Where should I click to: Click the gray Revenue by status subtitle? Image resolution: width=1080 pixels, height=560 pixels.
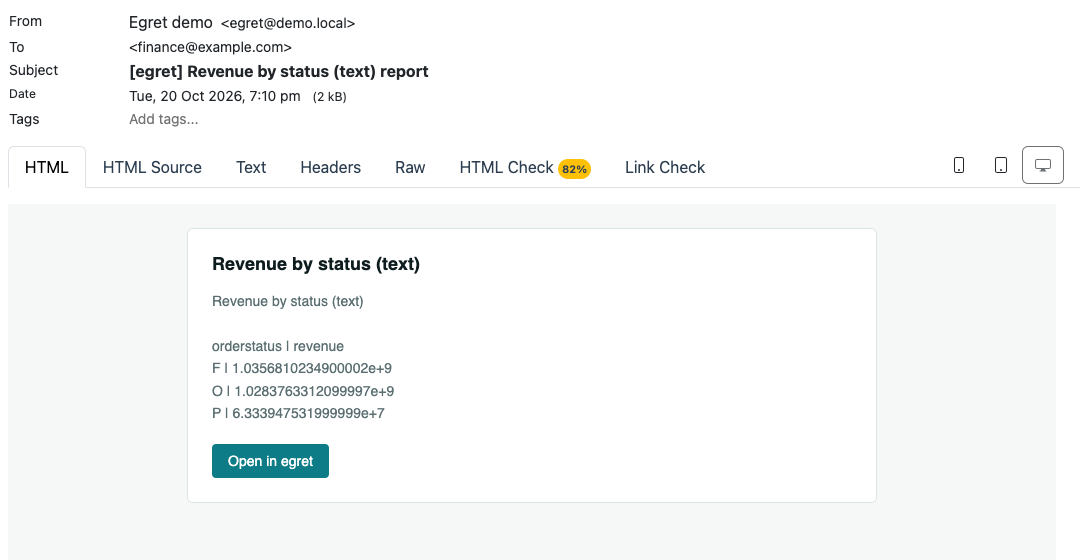point(287,301)
